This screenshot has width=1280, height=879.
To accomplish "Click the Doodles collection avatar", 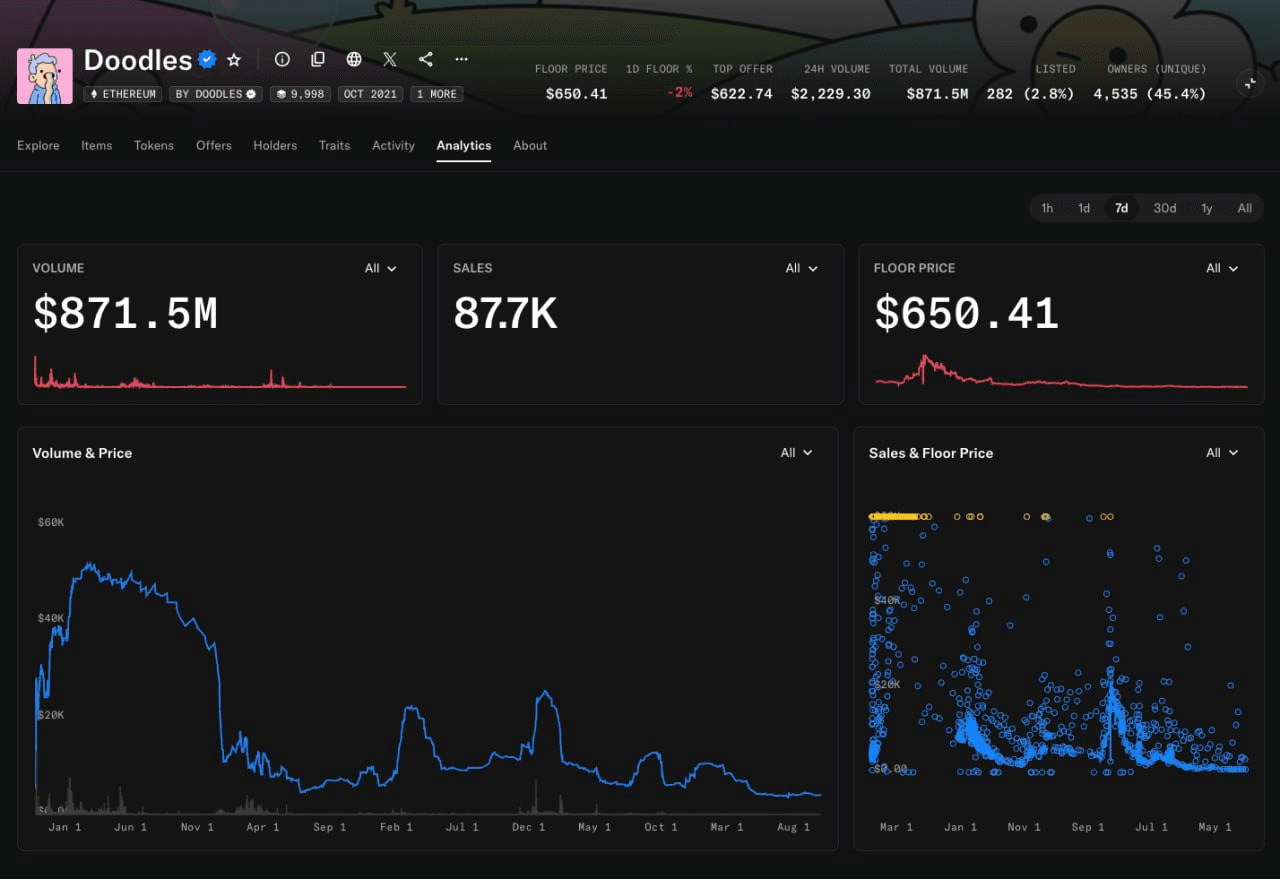I will tap(45, 76).
